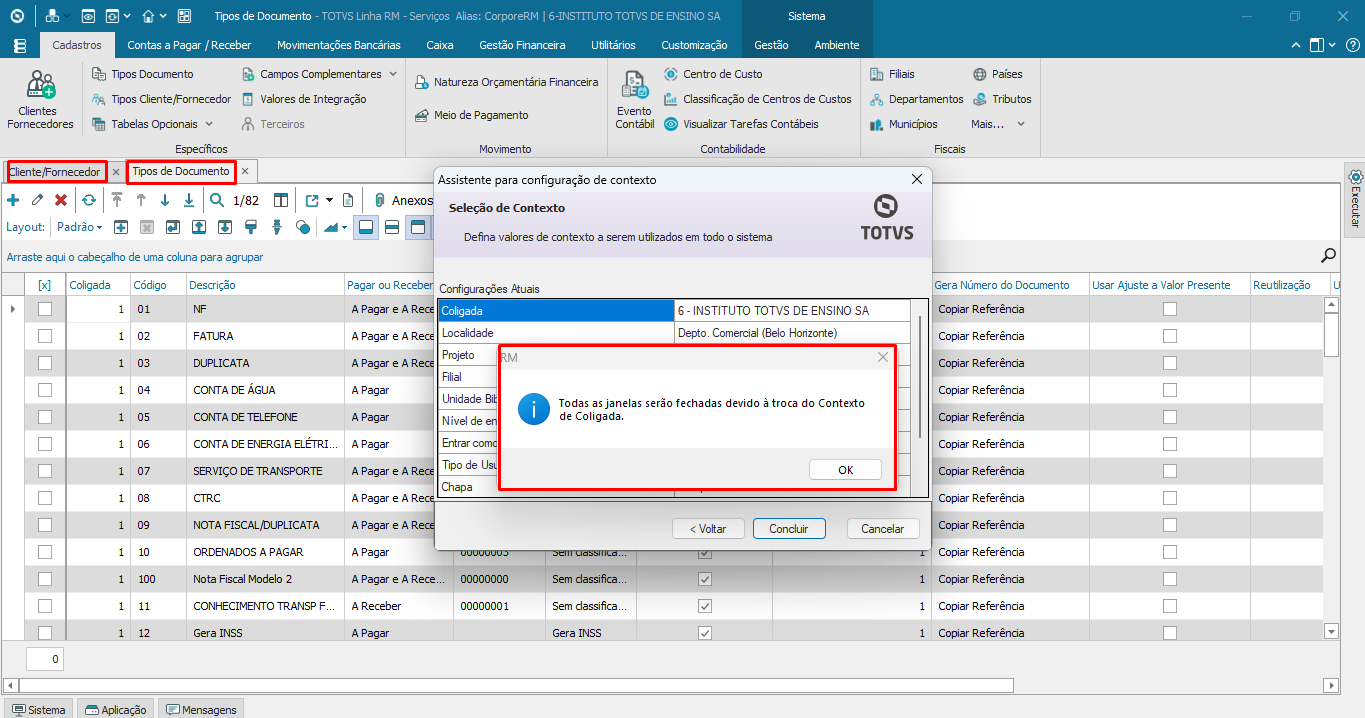
Task: Switch to the Cliente/Fornecedor document tab
Action: [x=55, y=172]
